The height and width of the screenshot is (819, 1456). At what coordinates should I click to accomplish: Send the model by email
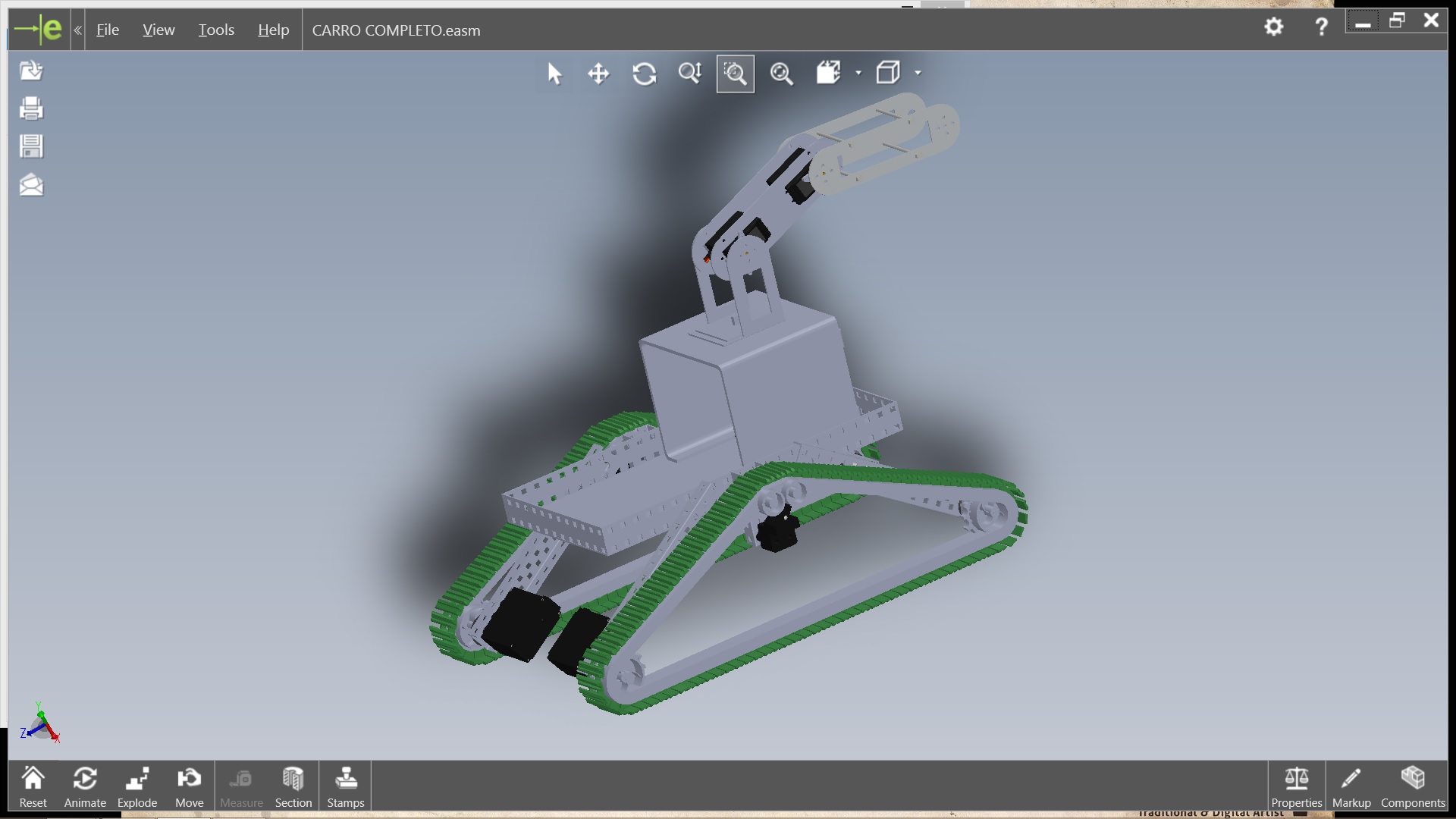(31, 185)
